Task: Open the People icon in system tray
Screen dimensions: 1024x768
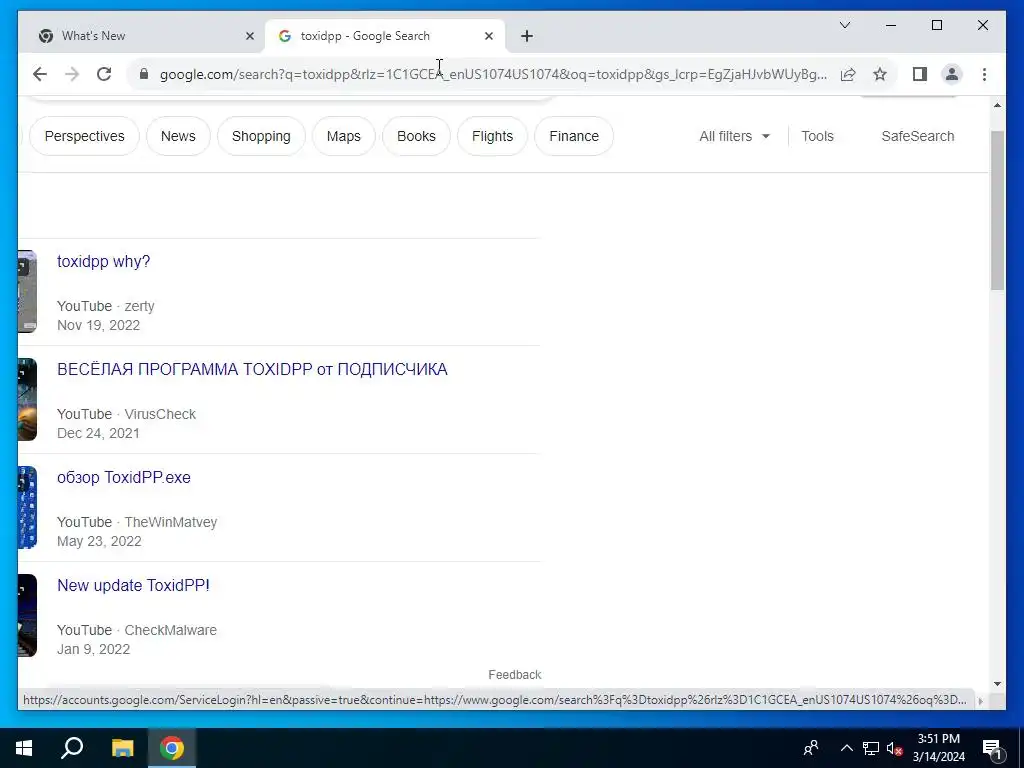Action: pyautogui.click(x=811, y=748)
